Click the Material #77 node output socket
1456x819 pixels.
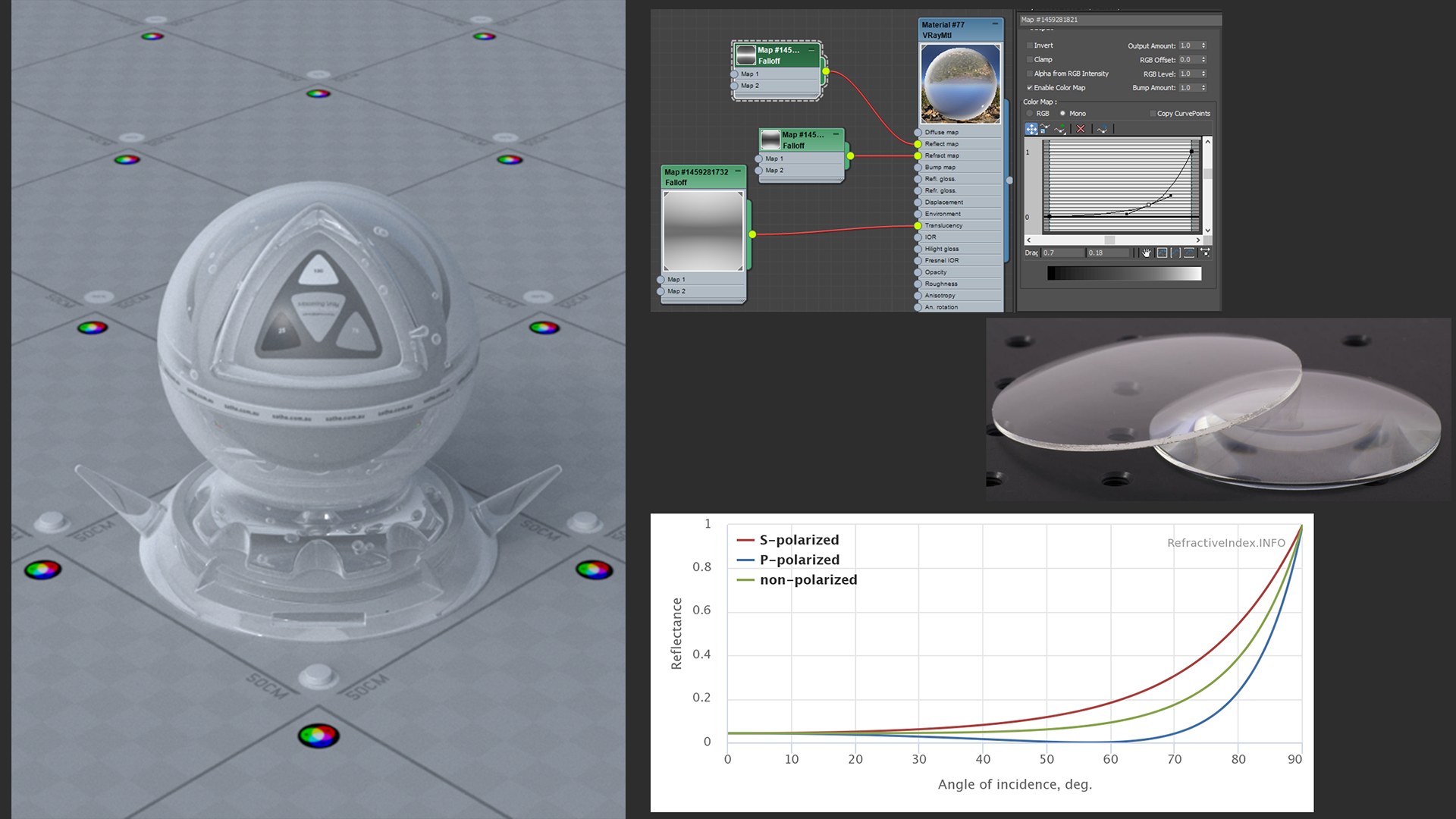[1009, 180]
